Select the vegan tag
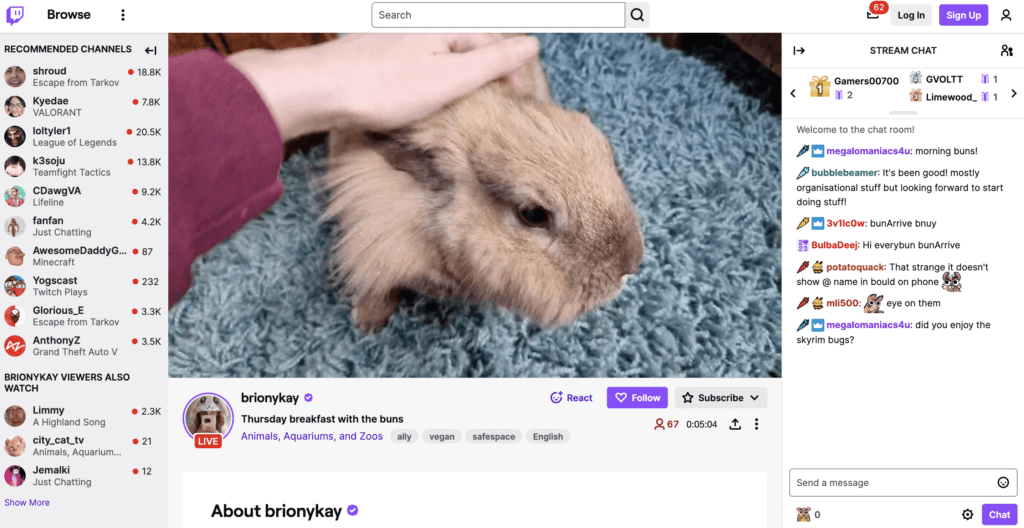 coord(442,437)
